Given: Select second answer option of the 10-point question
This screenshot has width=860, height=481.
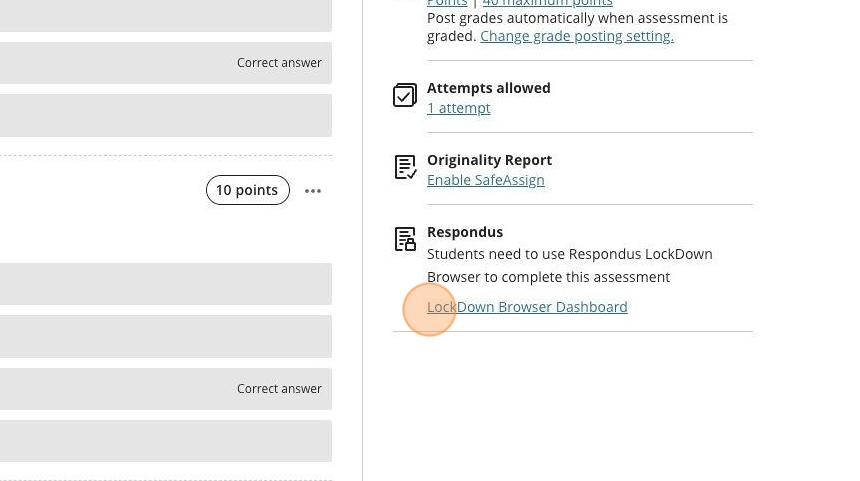Looking at the screenshot, I should tap(165, 336).
